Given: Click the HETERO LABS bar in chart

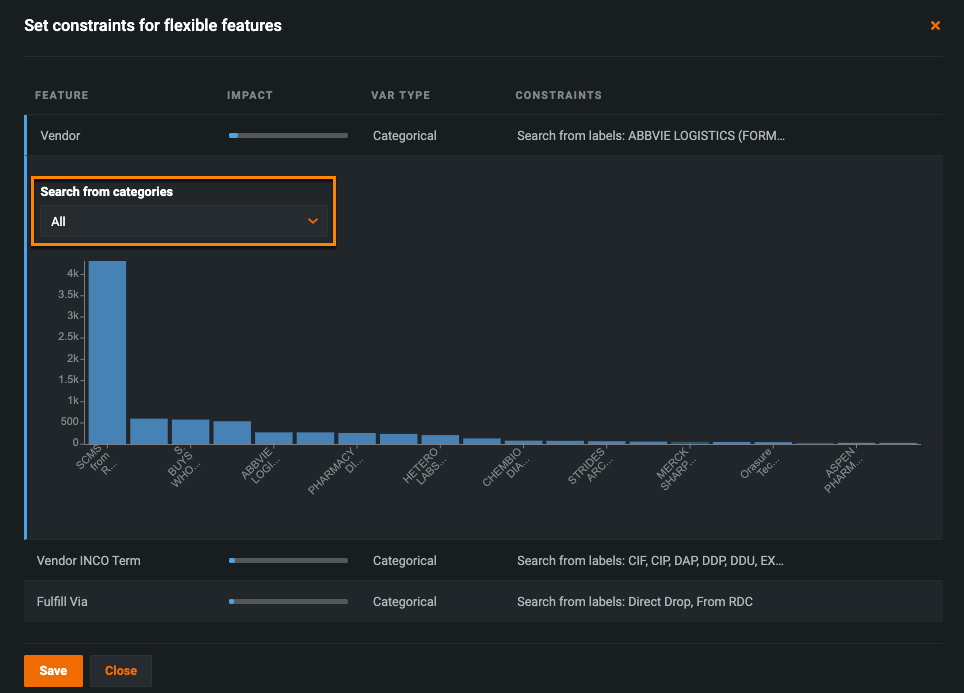Looking at the screenshot, I should (440, 439).
